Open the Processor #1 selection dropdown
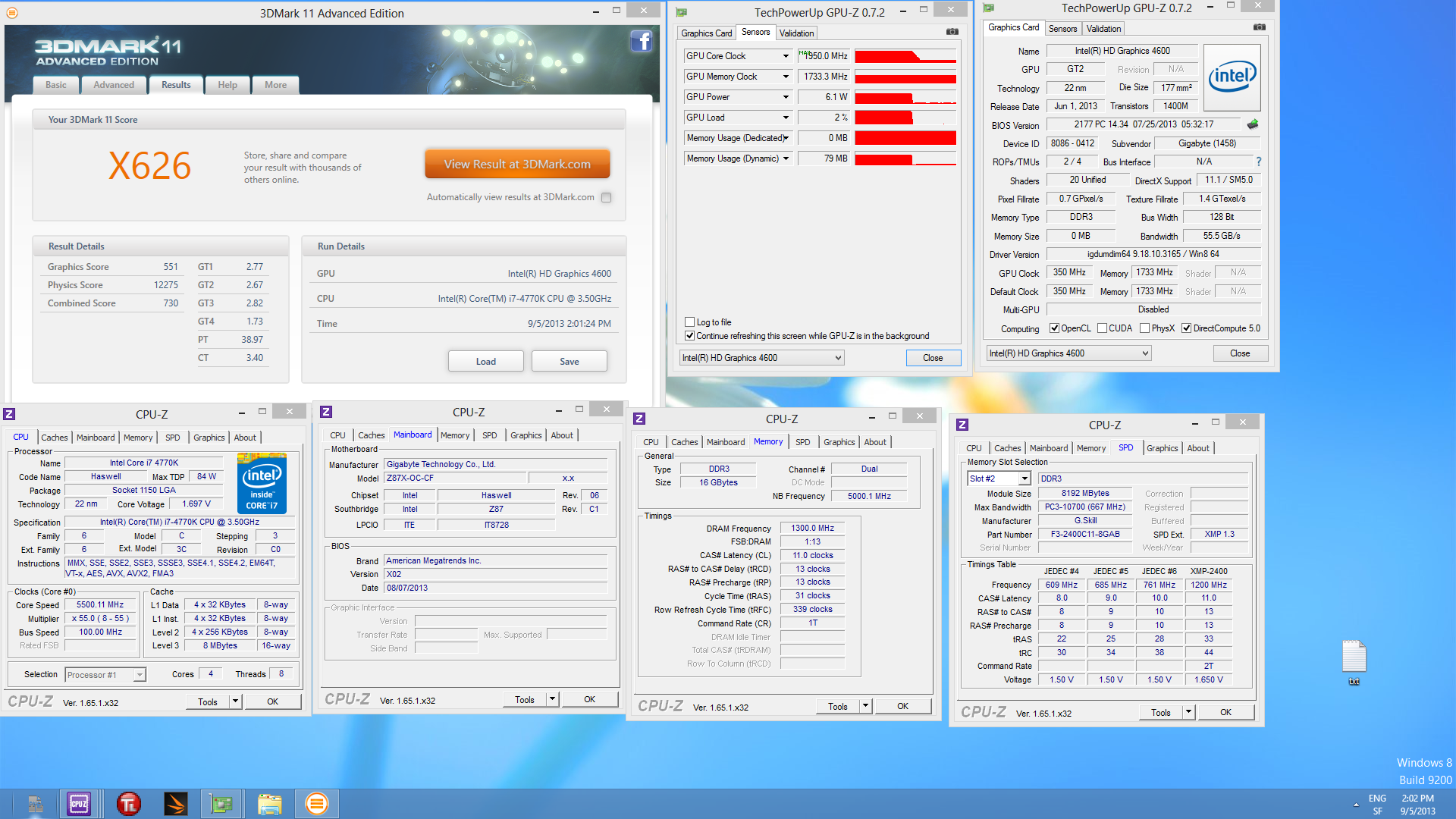Screen dimensions: 1456x819 coord(140,675)
